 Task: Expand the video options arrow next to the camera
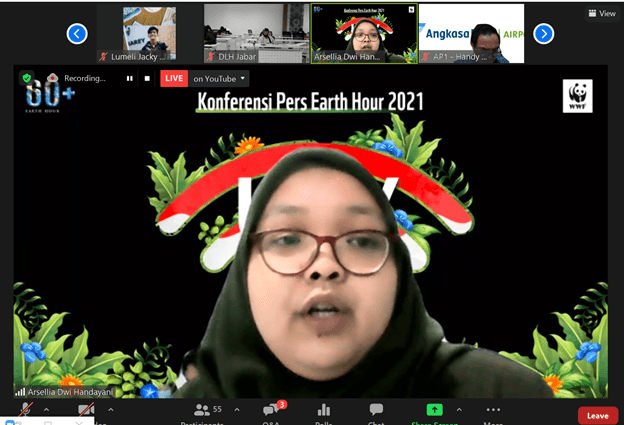(x=110, y=410)
